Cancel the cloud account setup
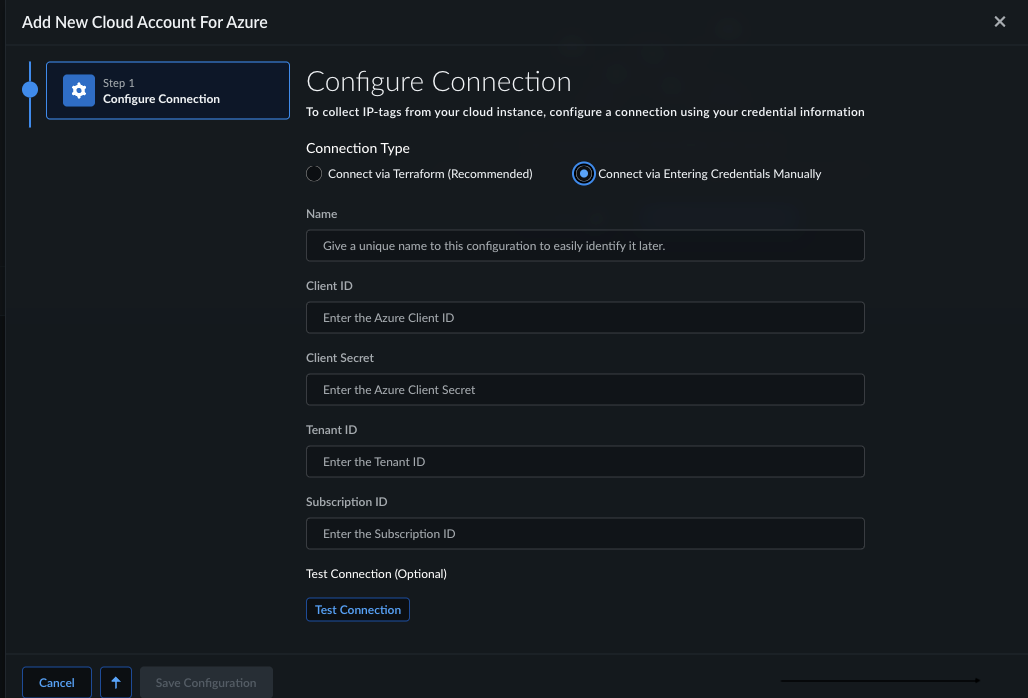 click(57, 682)
